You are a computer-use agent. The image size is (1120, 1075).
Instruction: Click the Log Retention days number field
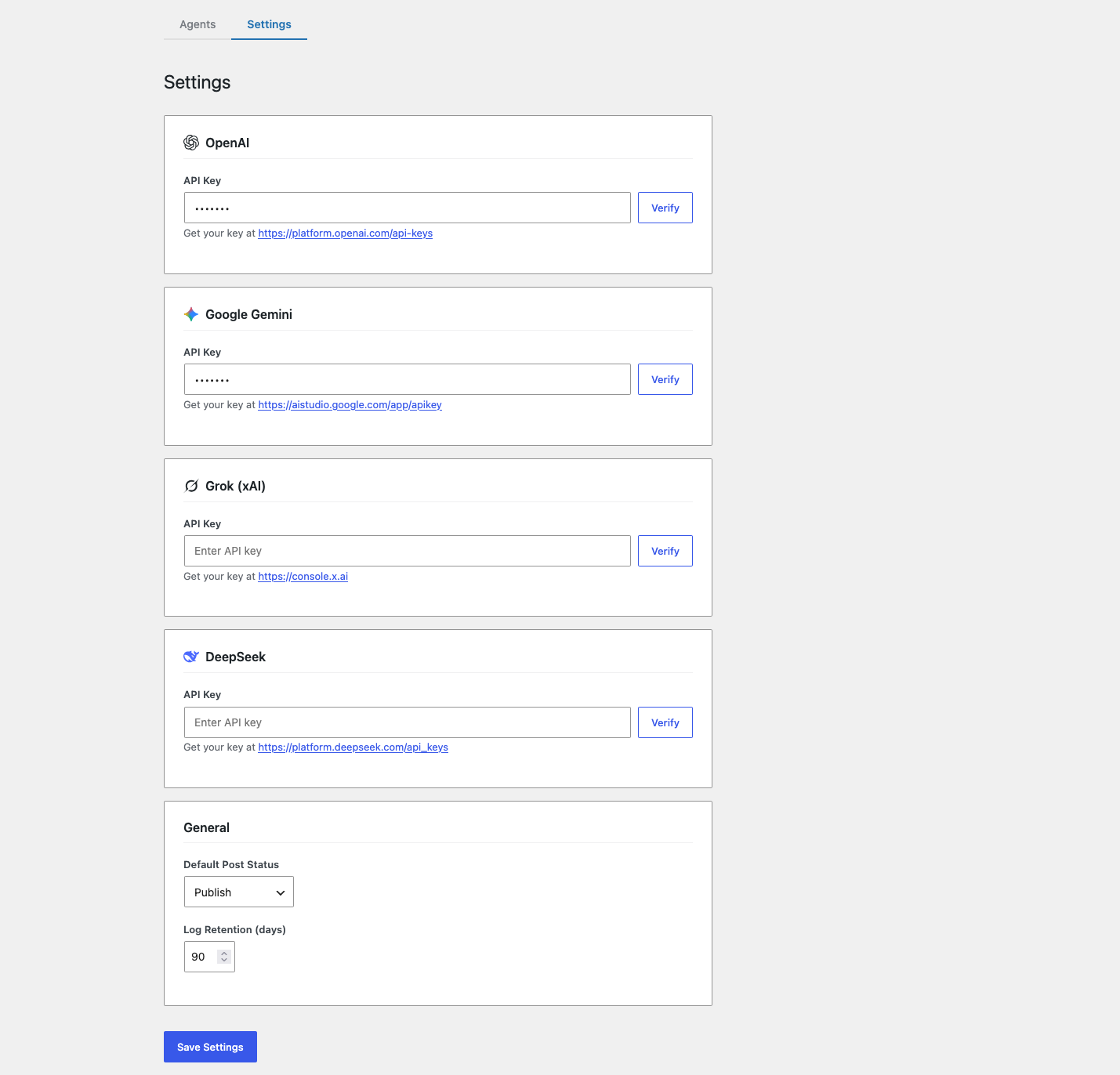coord(209,957)
